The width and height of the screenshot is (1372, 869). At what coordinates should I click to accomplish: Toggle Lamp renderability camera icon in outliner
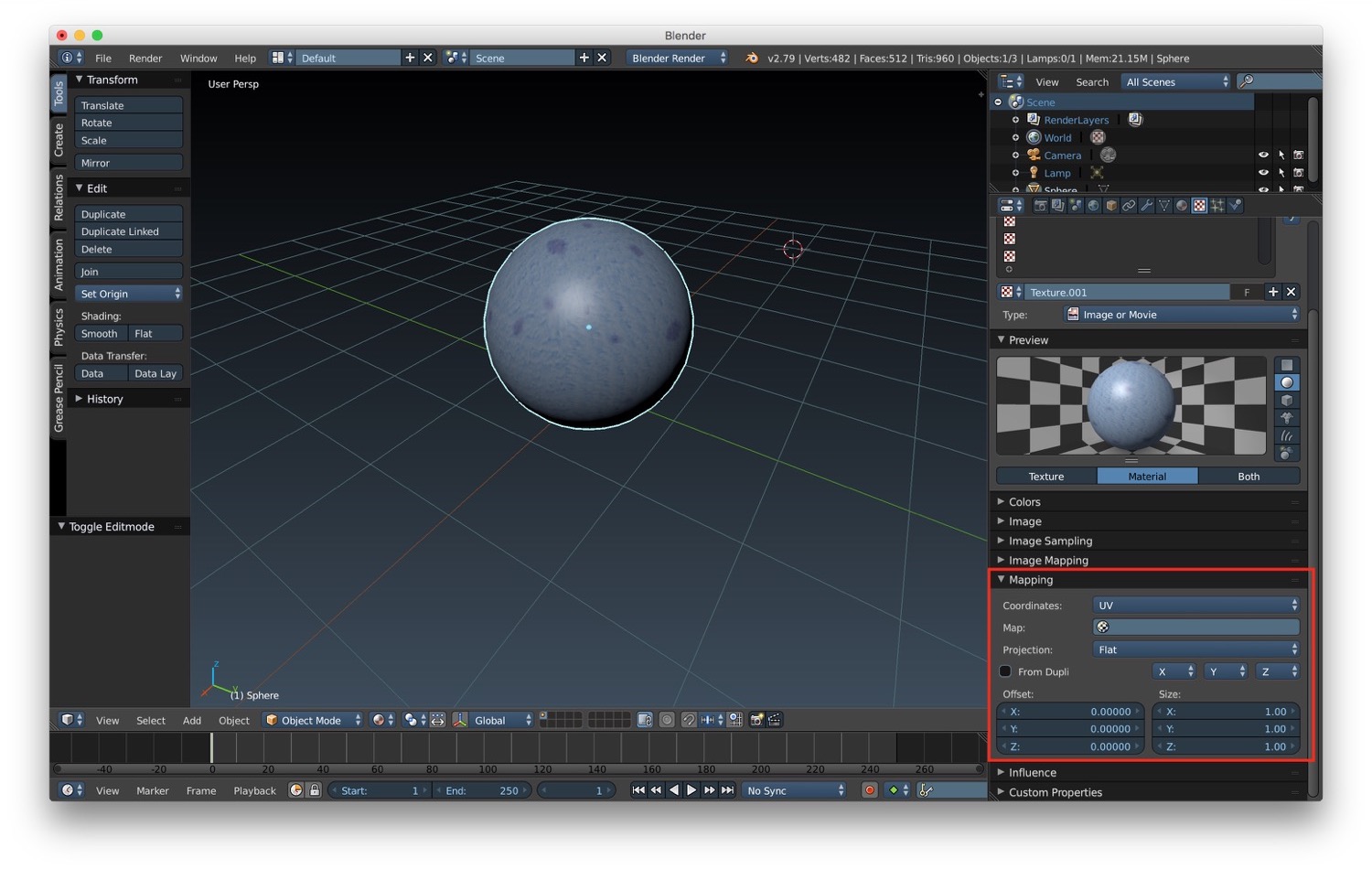(x=1298, y=173)
